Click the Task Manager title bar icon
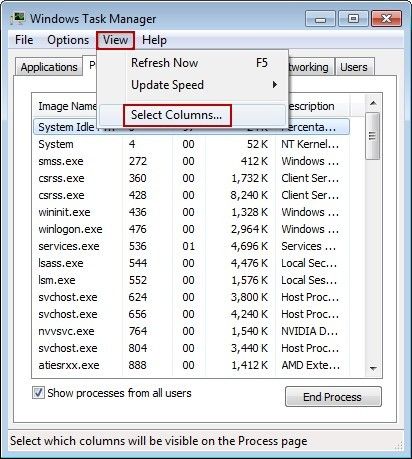Viewport: 412px width, 459px height. (x=17, y=18)
